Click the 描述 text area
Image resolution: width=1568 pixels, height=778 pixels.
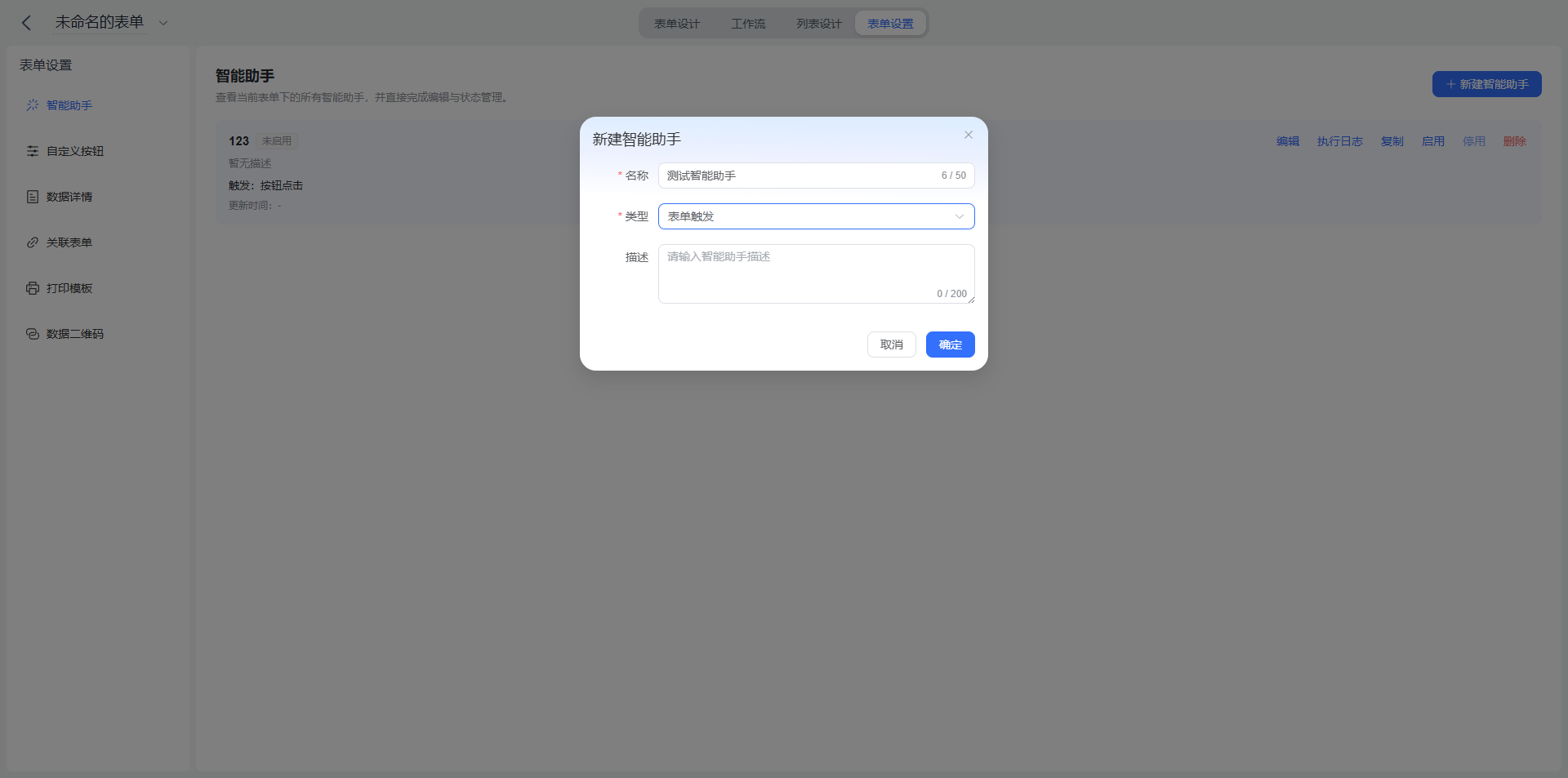pyautogui.click(x=817, y=273)
